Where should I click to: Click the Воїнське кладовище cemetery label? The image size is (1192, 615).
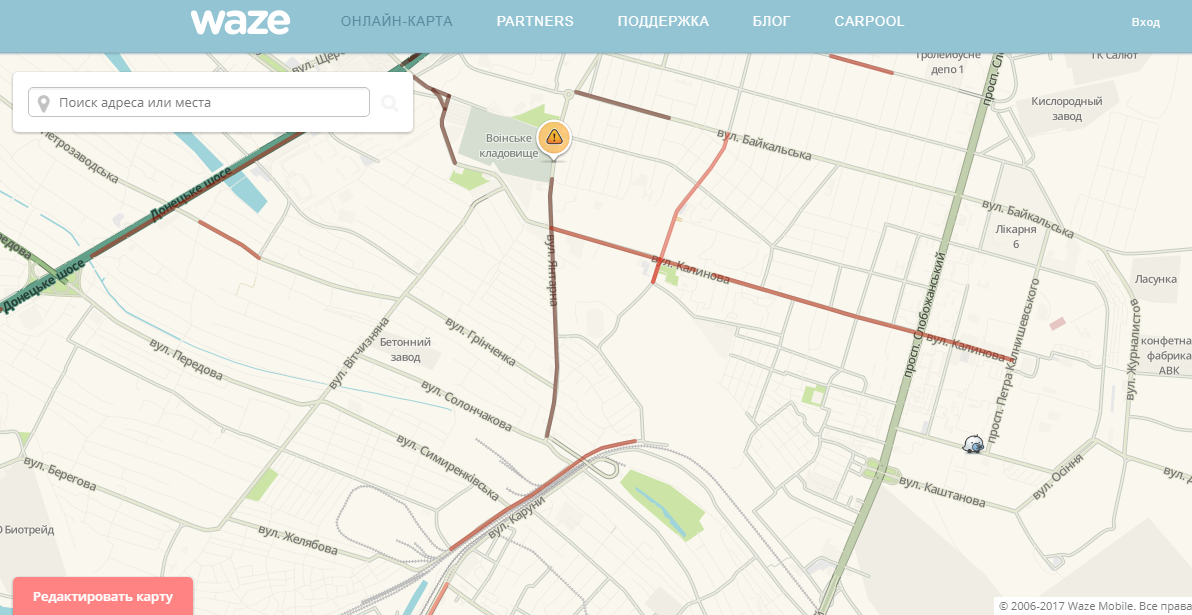[508, 146]
